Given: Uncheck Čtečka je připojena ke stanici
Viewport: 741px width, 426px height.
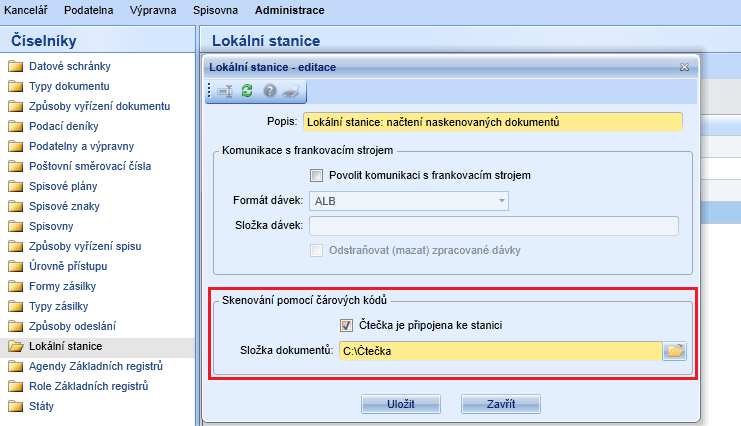Looking at the screenshot, I should 346,325.
